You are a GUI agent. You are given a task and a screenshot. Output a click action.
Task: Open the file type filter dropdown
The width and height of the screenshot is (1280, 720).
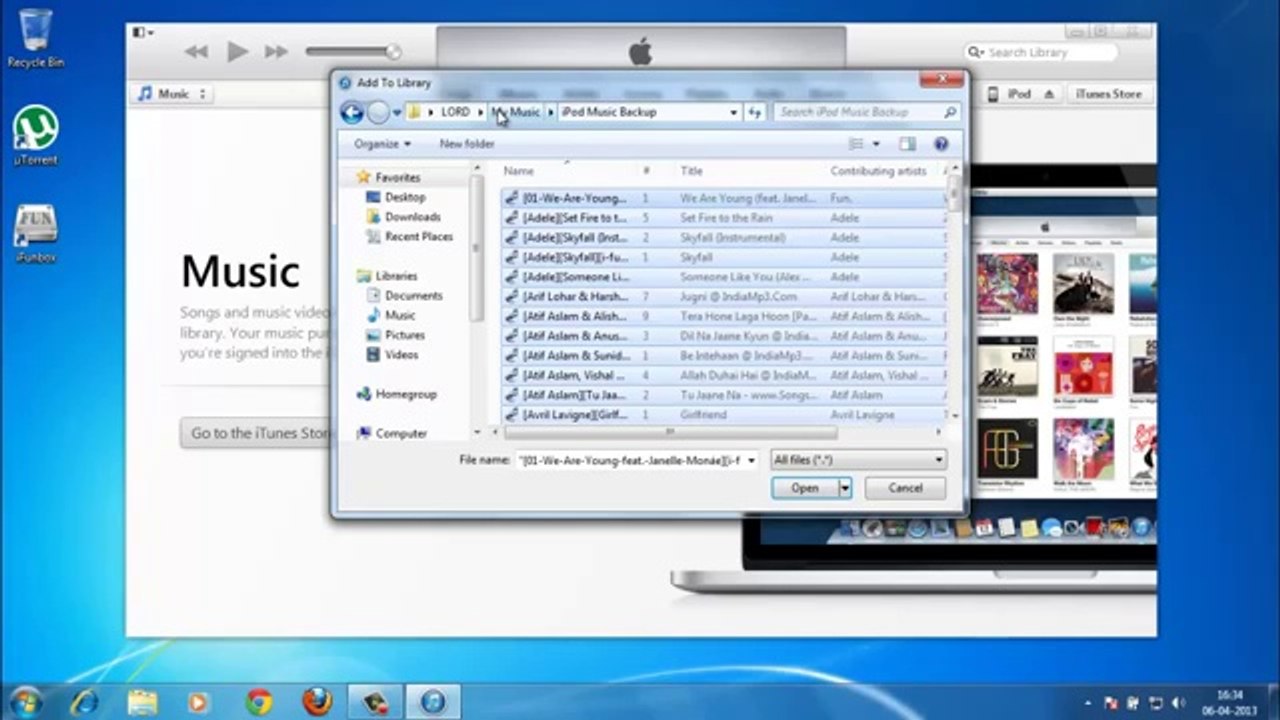point(858,460)
